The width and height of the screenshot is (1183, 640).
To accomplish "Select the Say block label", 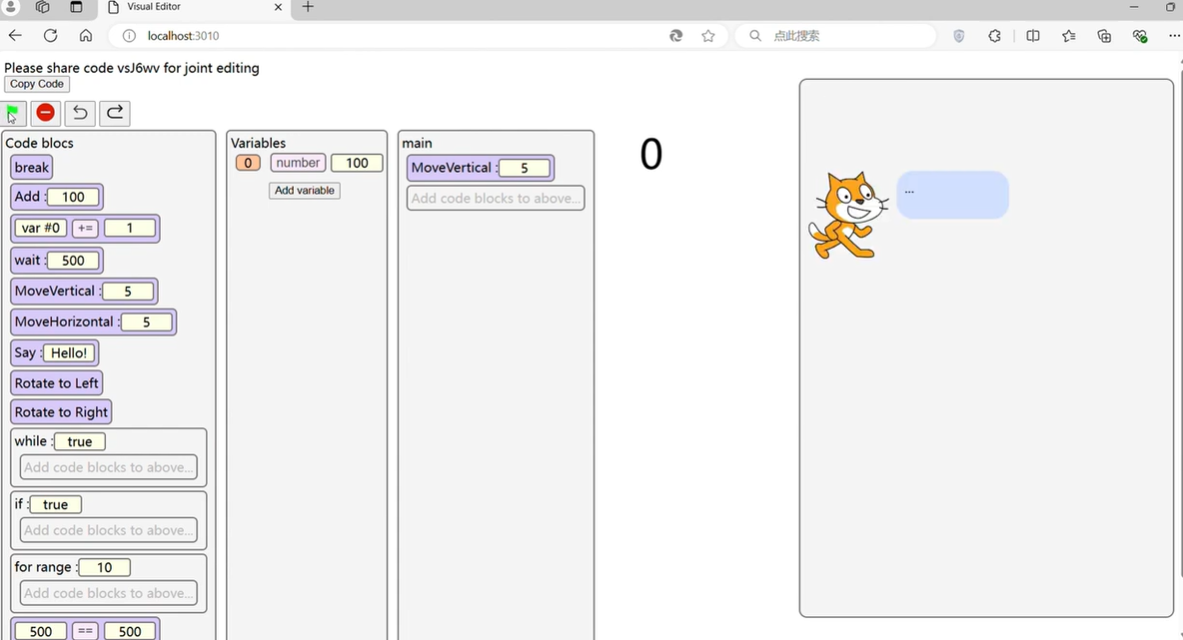I will pyautogui.click(x=25, y=353).
